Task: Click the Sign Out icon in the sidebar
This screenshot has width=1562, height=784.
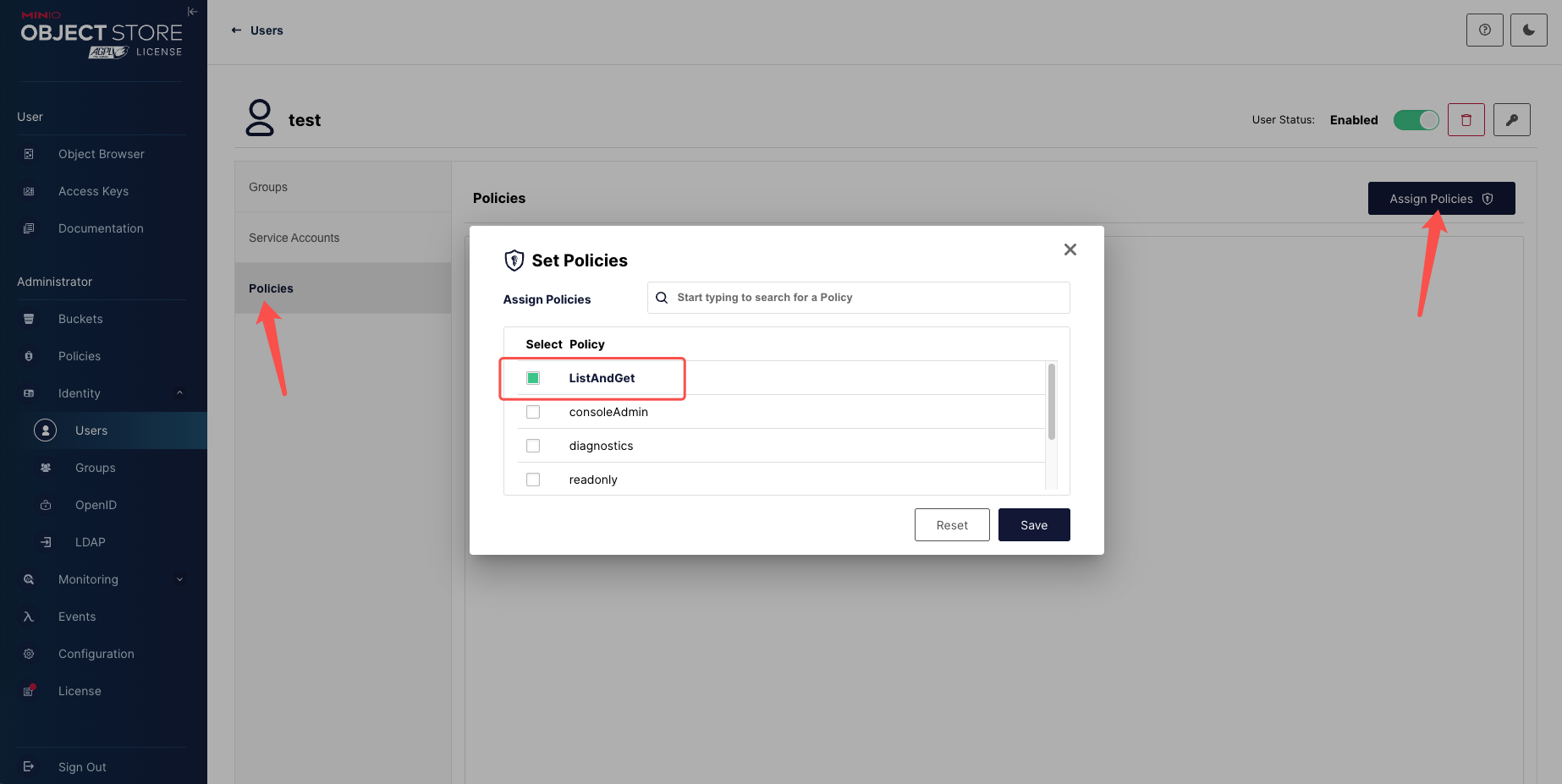Action: click(x=29, y=766)
